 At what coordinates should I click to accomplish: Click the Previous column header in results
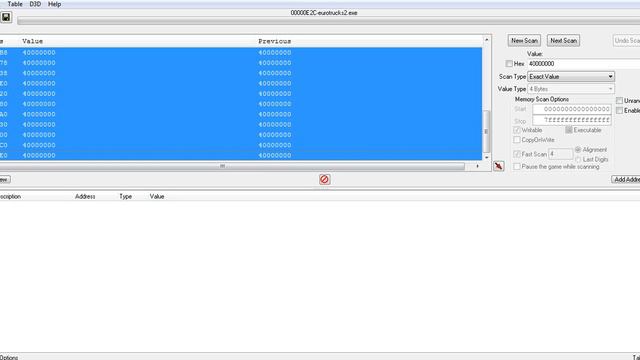pos(275,41)
